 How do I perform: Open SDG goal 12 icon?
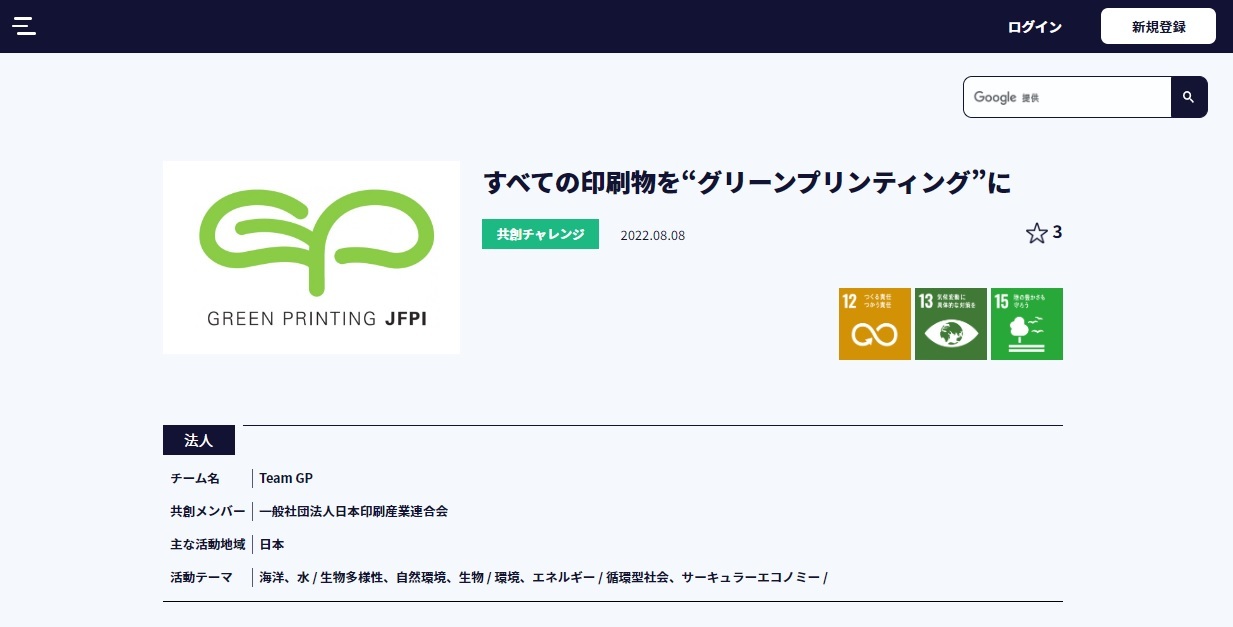point(875,324)
